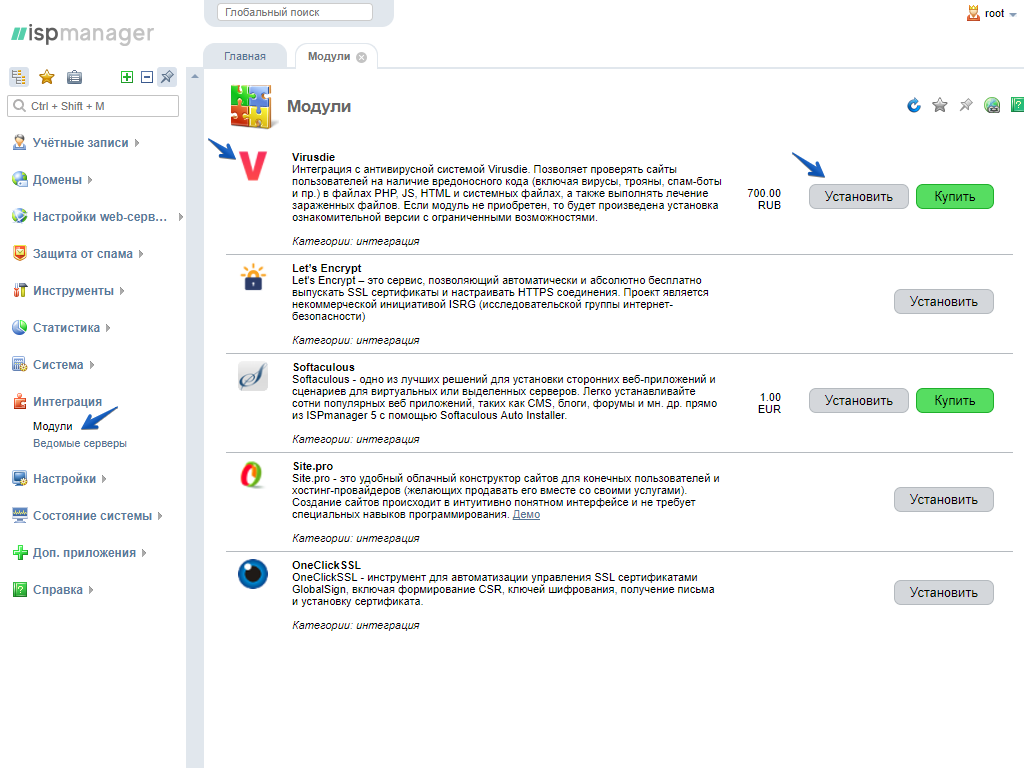Screen dimensions: 1024x768
Task: Open the Site.pro Демо link
Action: coord(526,515)
